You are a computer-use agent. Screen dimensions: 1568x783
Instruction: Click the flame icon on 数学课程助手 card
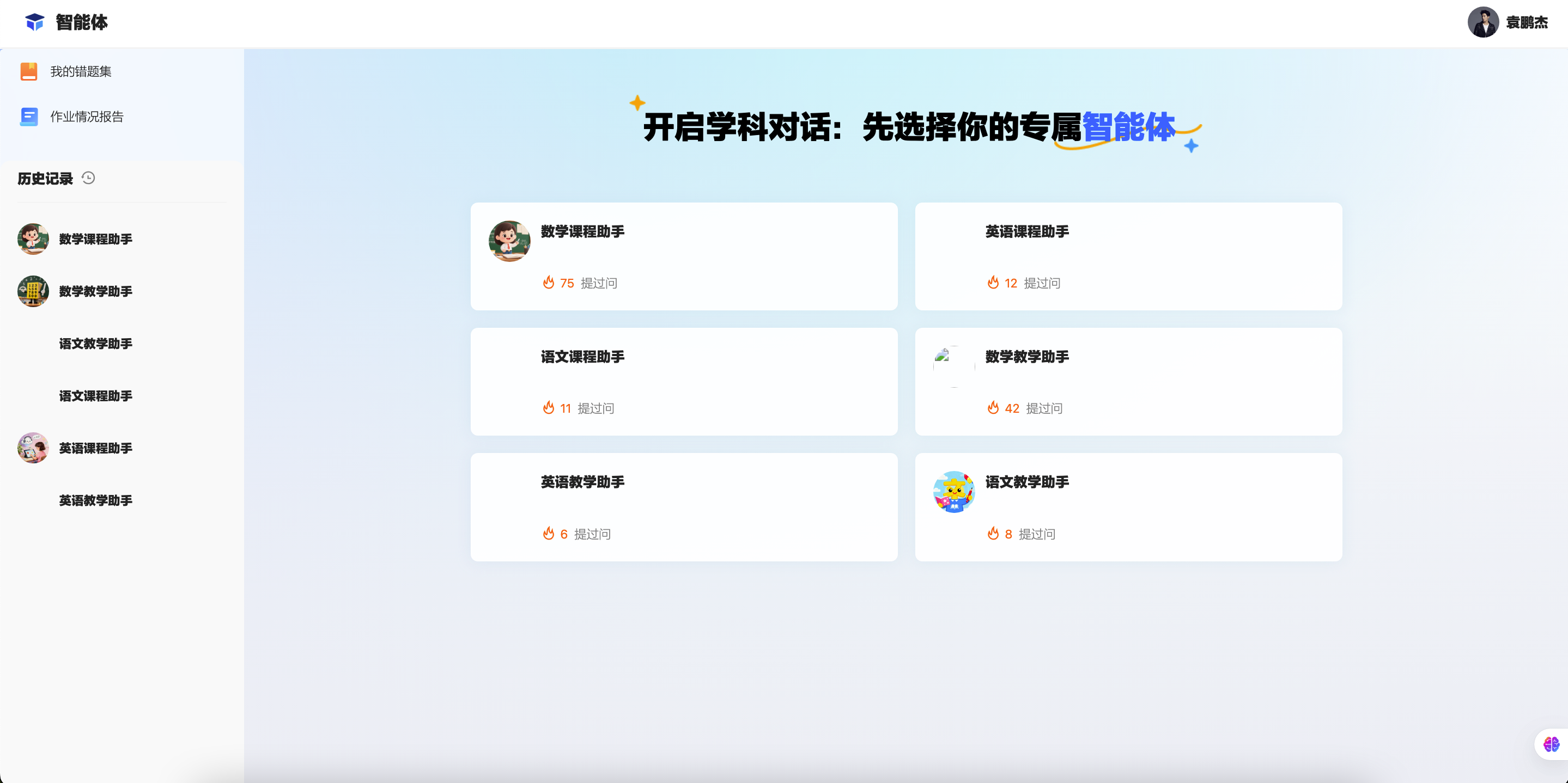pos(549,282)
